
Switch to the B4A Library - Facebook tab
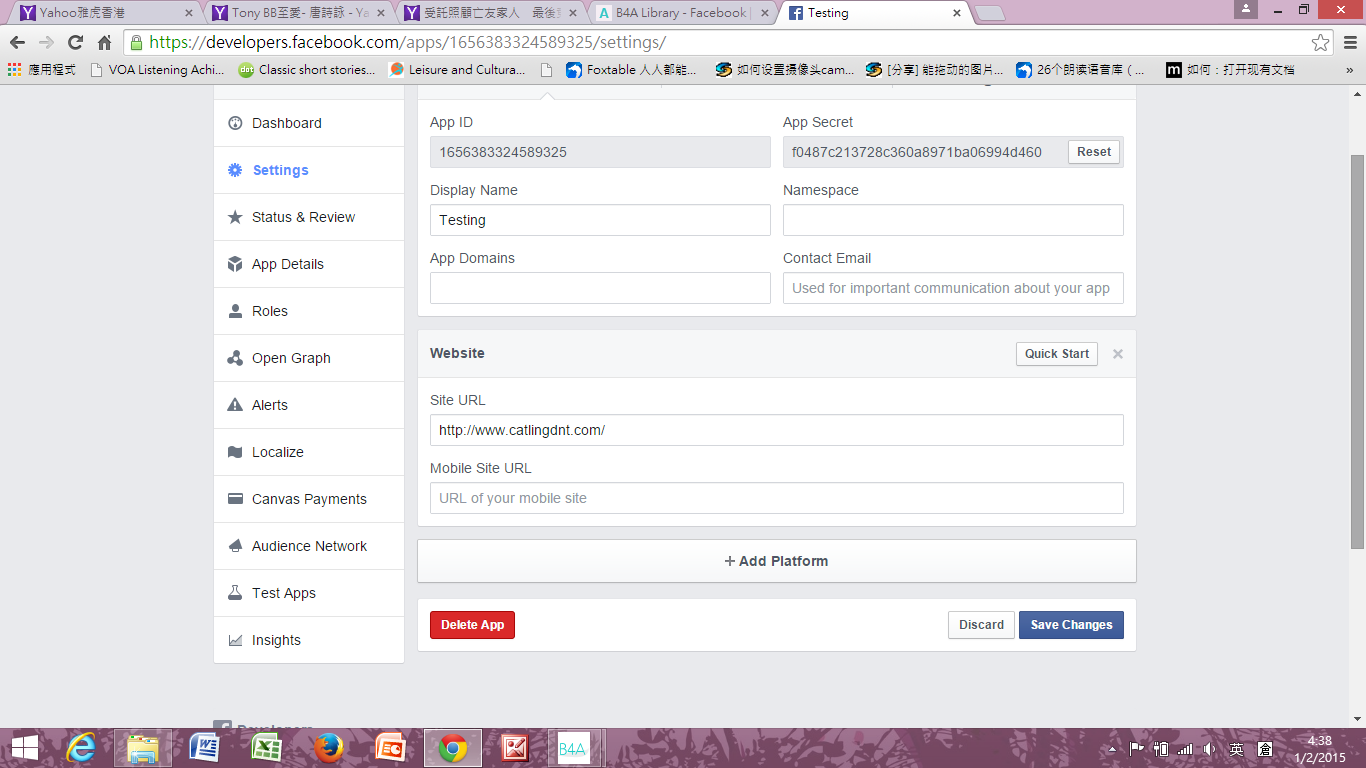(x=682, y=13)
